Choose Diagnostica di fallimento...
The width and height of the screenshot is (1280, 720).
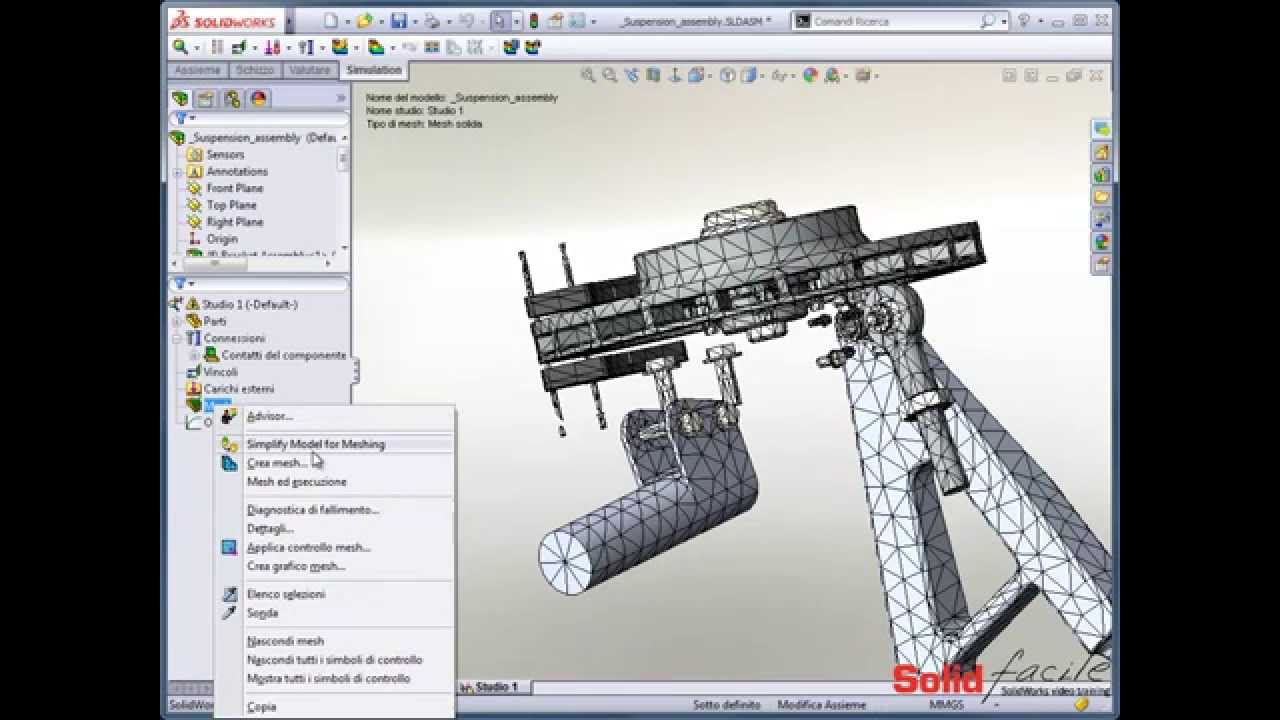click(312, 509)
